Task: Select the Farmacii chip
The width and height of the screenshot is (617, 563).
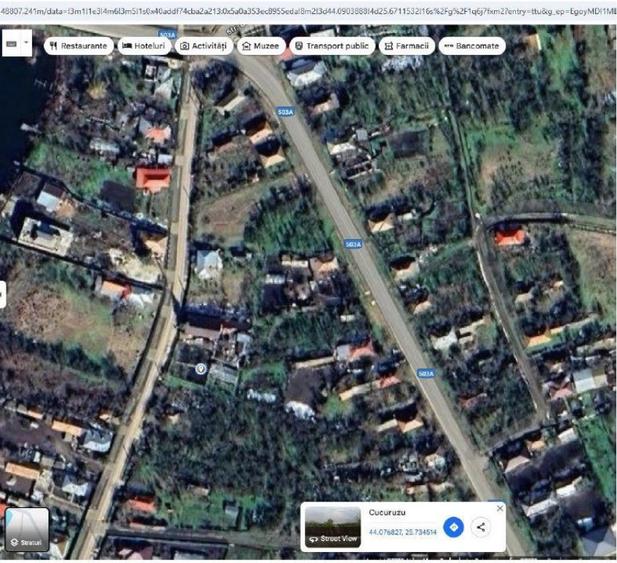Action: [407, 46]
